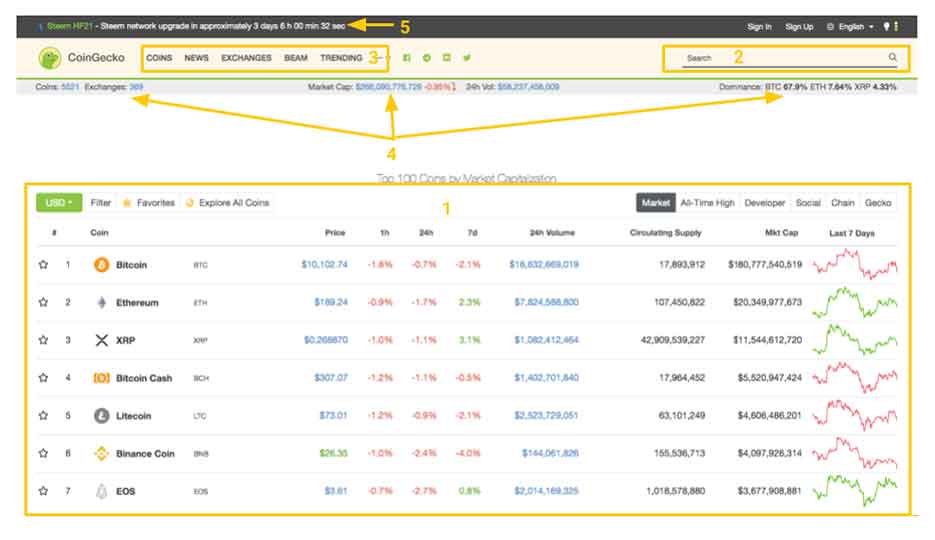This screenshot has height=540, width=935.
Task: Select the Market tab
Action: pyautogui.click(x=656, y=203)
